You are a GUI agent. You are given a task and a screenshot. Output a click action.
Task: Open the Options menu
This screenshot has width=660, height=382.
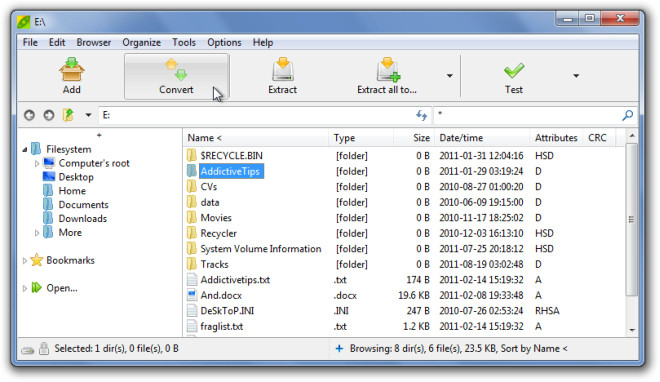224,42
